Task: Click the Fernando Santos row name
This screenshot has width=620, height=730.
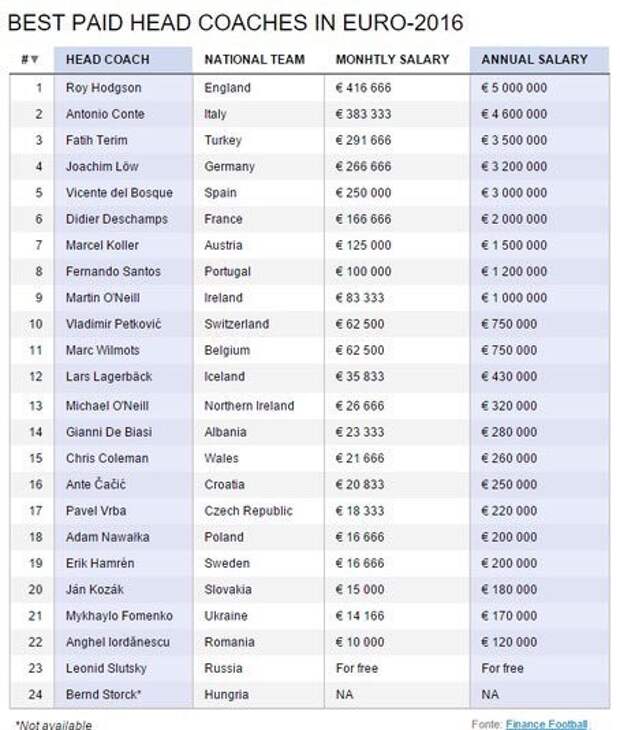Action: point(113,271)
